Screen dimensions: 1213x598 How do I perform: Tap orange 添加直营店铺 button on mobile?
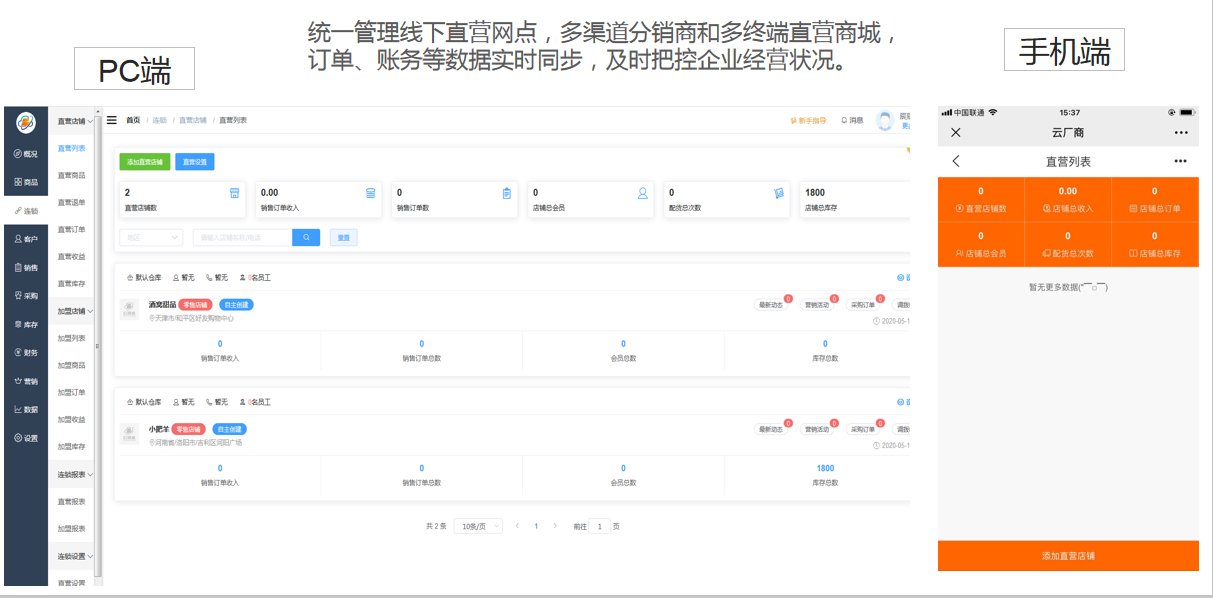tap(1068, 556)
